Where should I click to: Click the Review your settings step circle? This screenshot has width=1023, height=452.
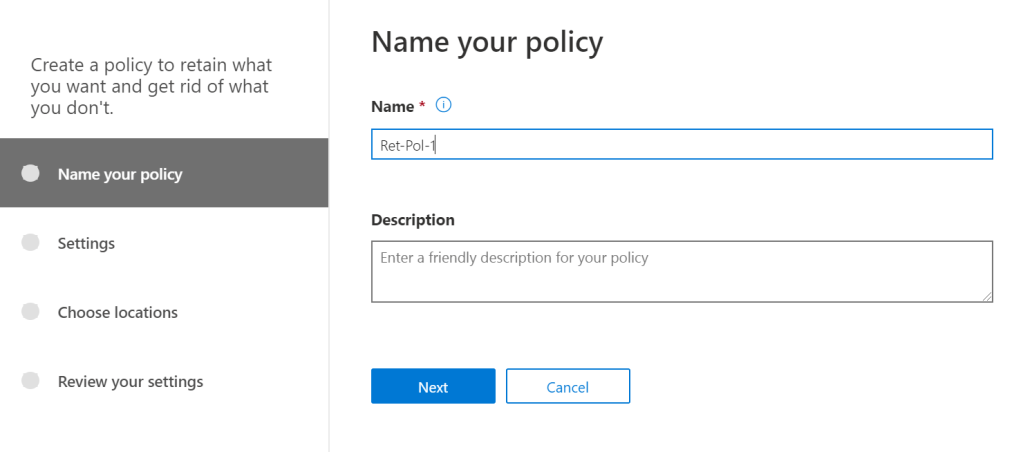pos(31,381)
